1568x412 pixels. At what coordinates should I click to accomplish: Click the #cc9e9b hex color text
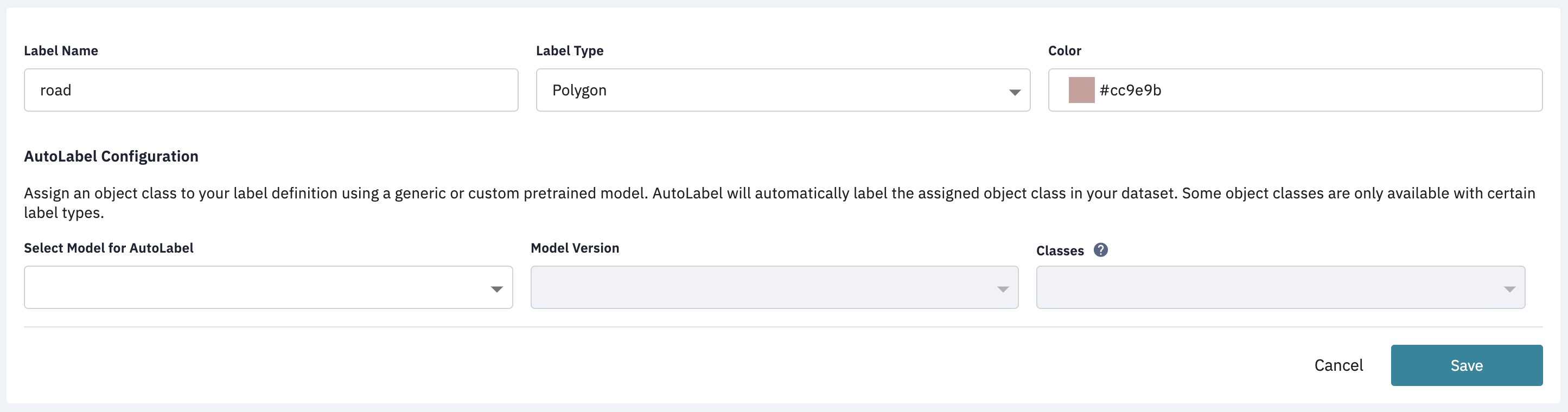tap(1130, 90)
